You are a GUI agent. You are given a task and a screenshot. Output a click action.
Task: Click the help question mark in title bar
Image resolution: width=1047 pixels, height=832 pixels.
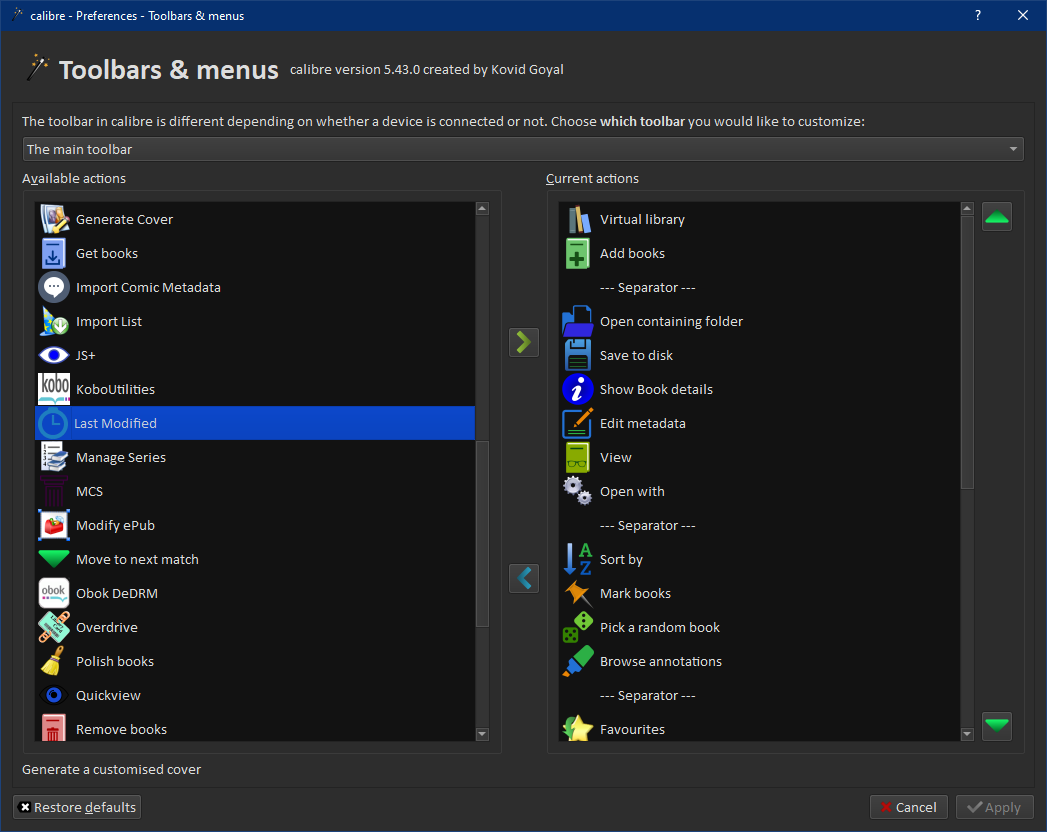(977, 15)
